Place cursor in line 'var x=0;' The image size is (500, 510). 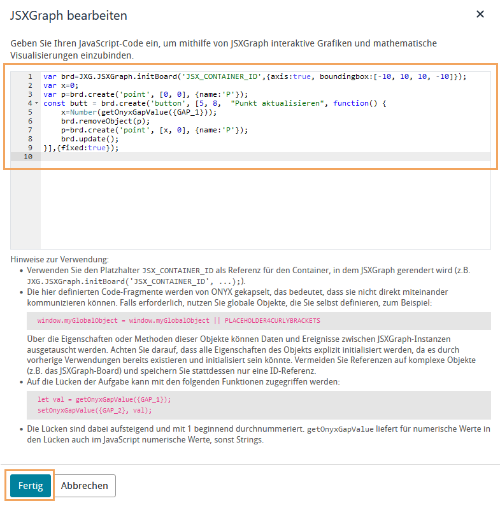click(61, 86)
